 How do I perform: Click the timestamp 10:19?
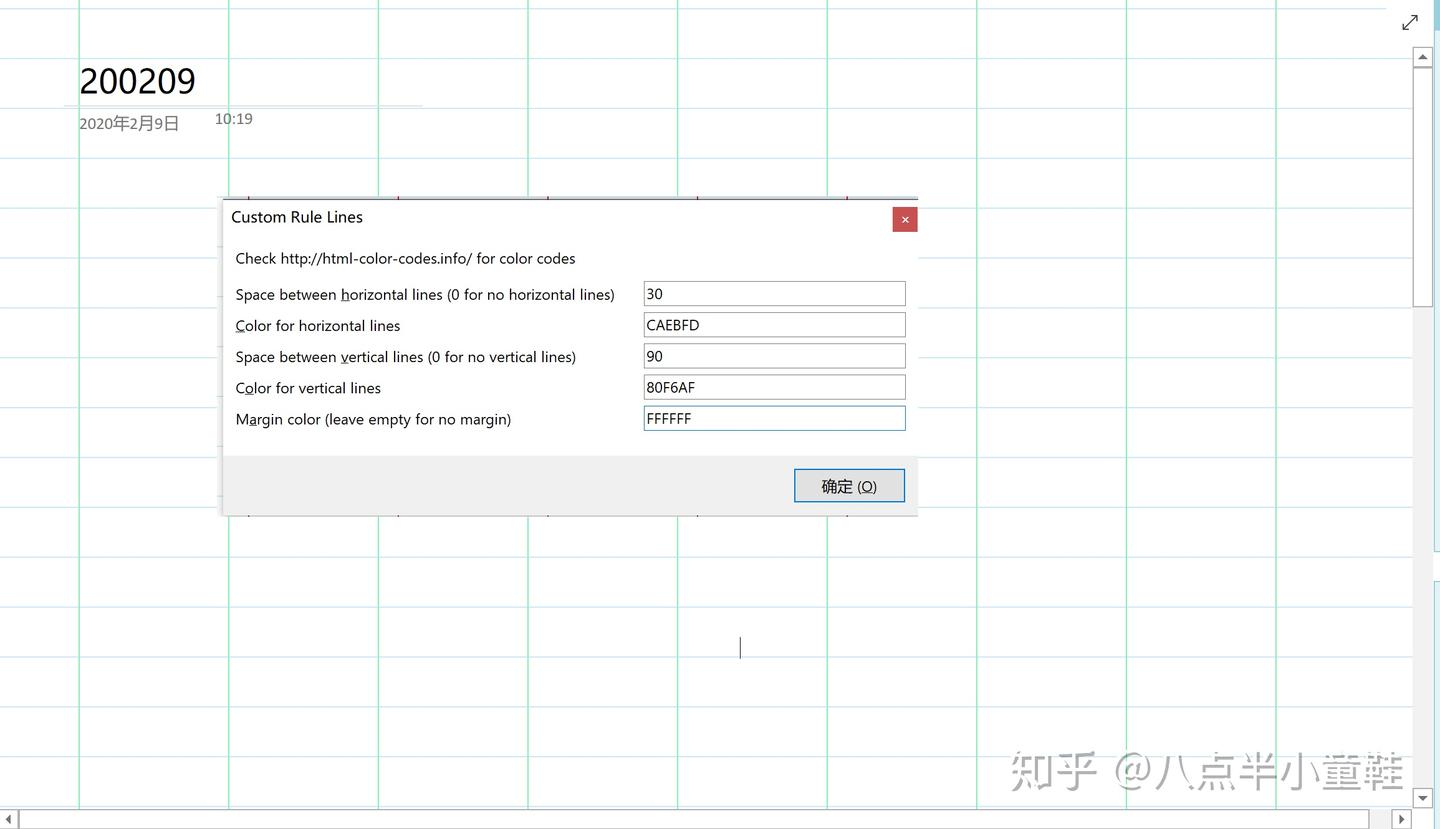[x=233, y=118]
